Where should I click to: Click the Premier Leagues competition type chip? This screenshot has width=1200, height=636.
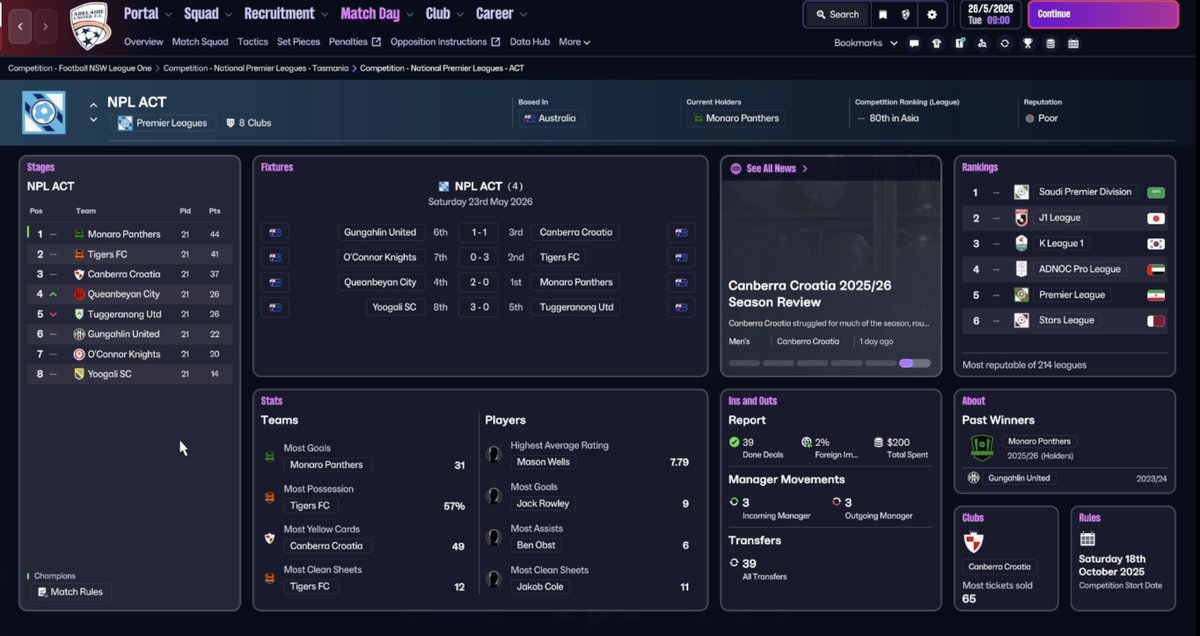[163, 123]
